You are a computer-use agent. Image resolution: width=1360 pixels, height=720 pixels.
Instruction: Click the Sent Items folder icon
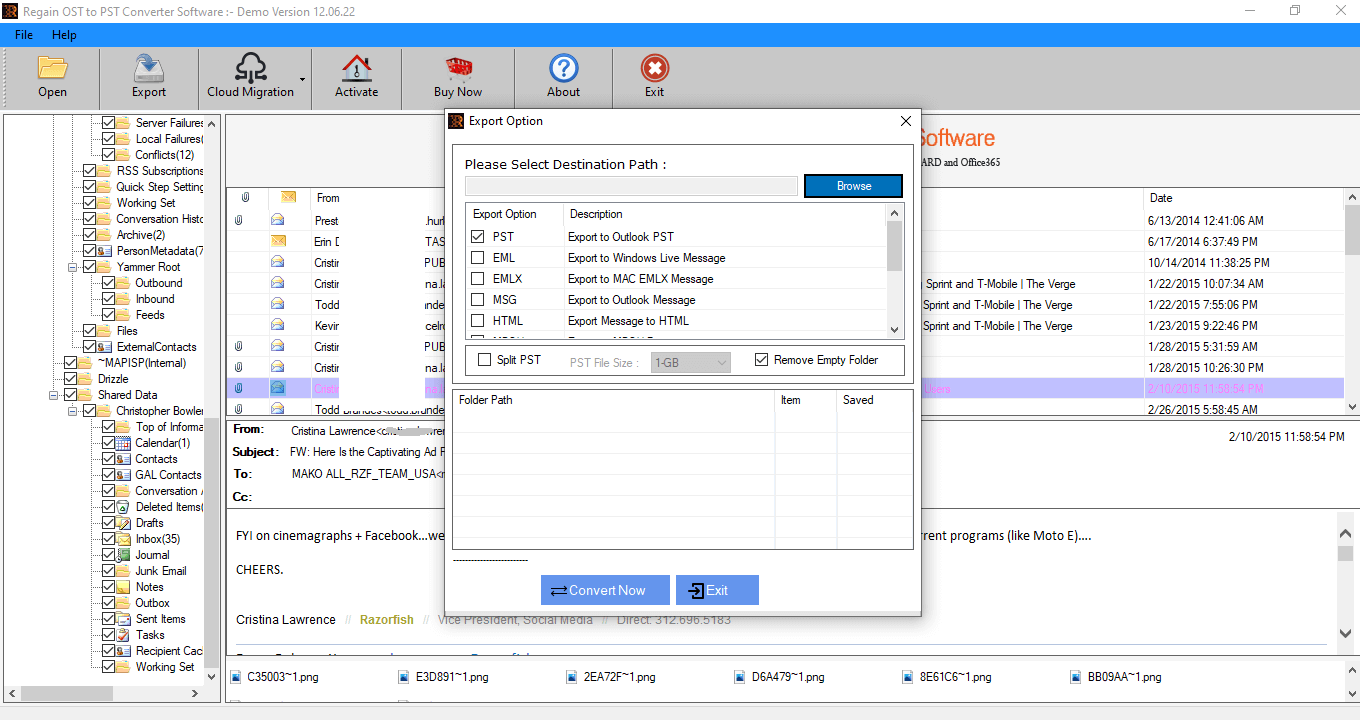tap(124, 619)
